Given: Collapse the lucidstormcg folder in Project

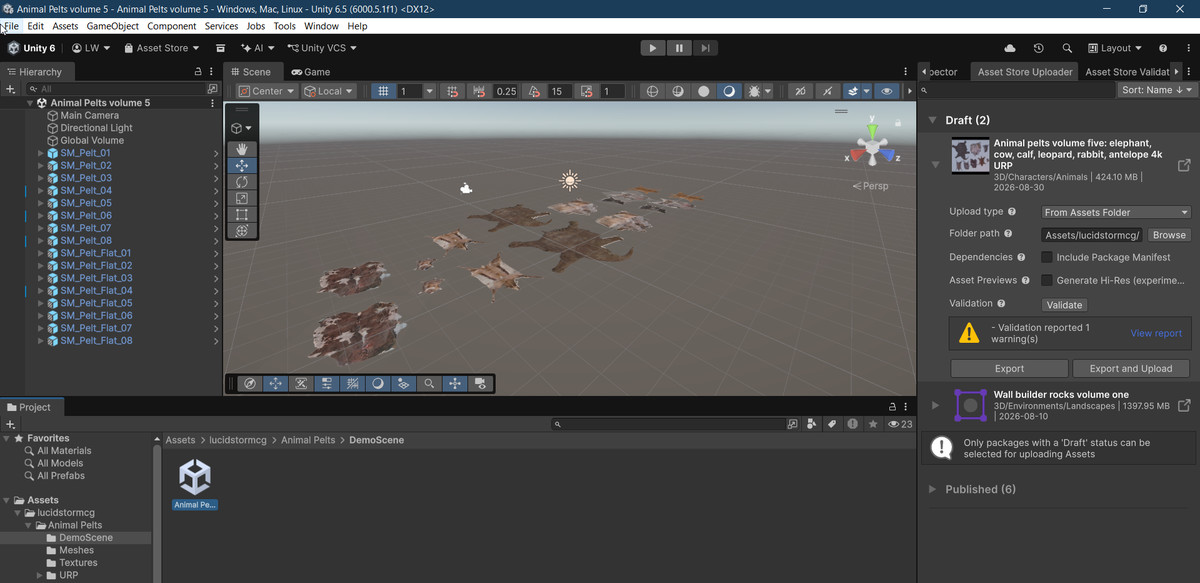Looking at the screenshot, I should [x=17, y=513].
